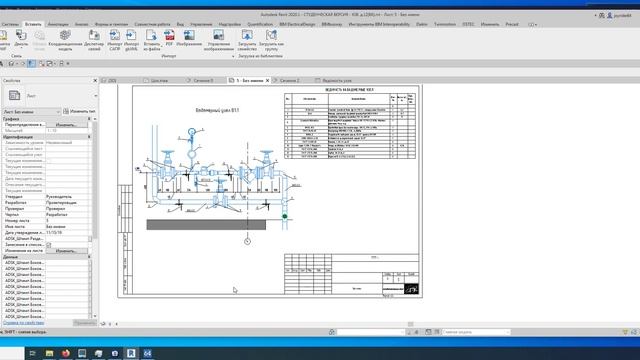Image resolution: width=640 pixels, height=360 pixels.
Task: Collapse the Идентификация properties section
Action: 89,137
